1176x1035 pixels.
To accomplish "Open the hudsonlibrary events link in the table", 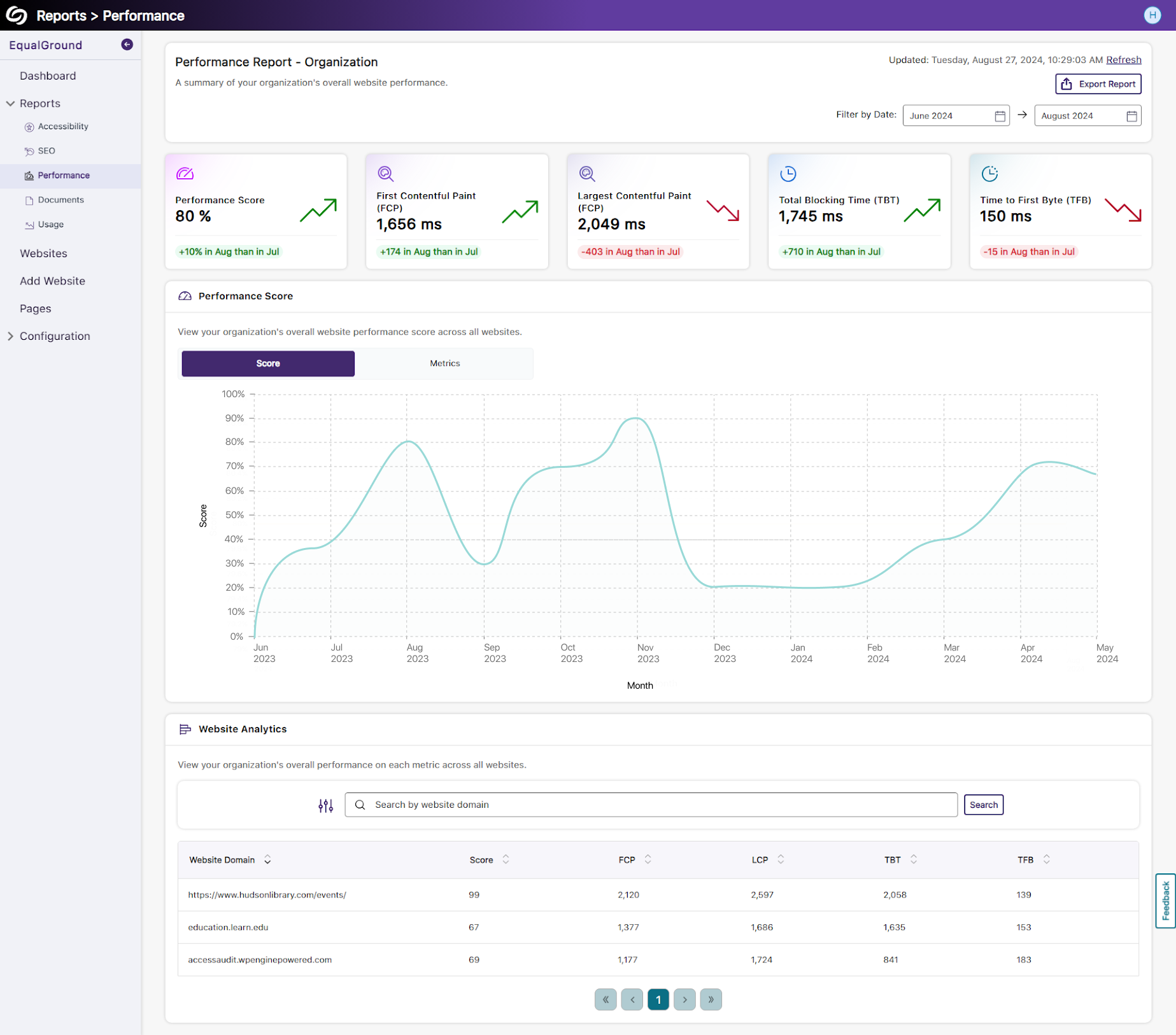I will point(267,894).
